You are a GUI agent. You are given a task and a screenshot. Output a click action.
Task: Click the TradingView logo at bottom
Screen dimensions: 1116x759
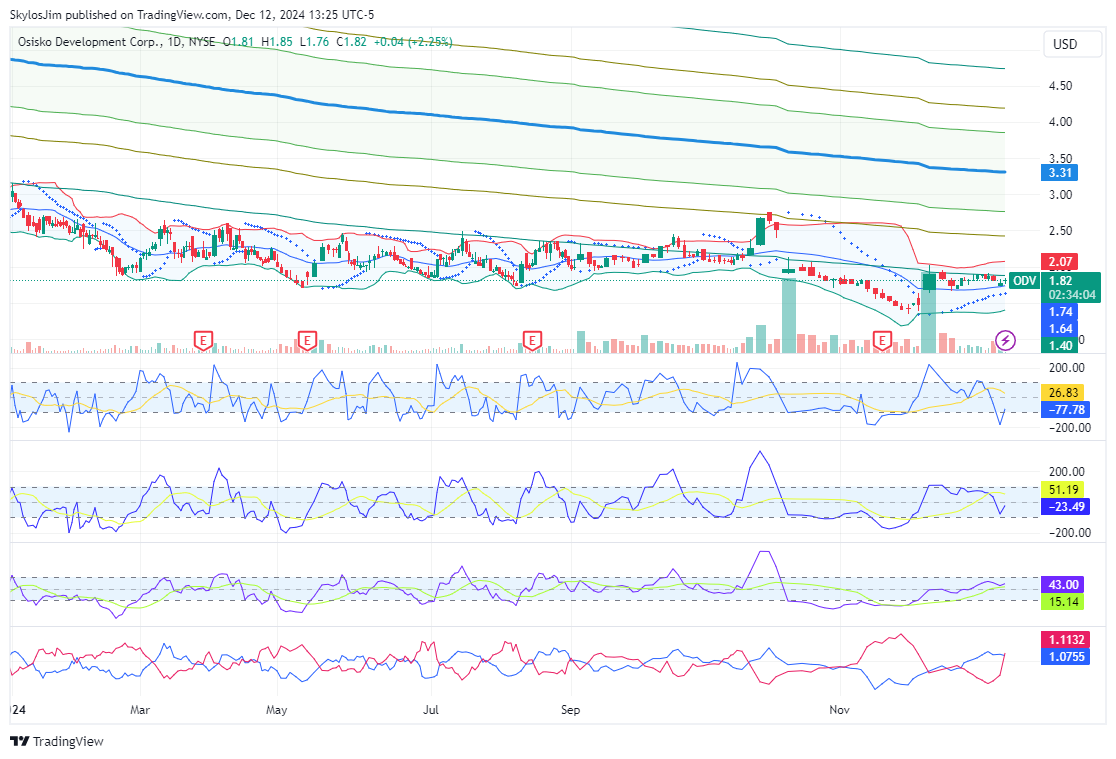click(58, 741)
